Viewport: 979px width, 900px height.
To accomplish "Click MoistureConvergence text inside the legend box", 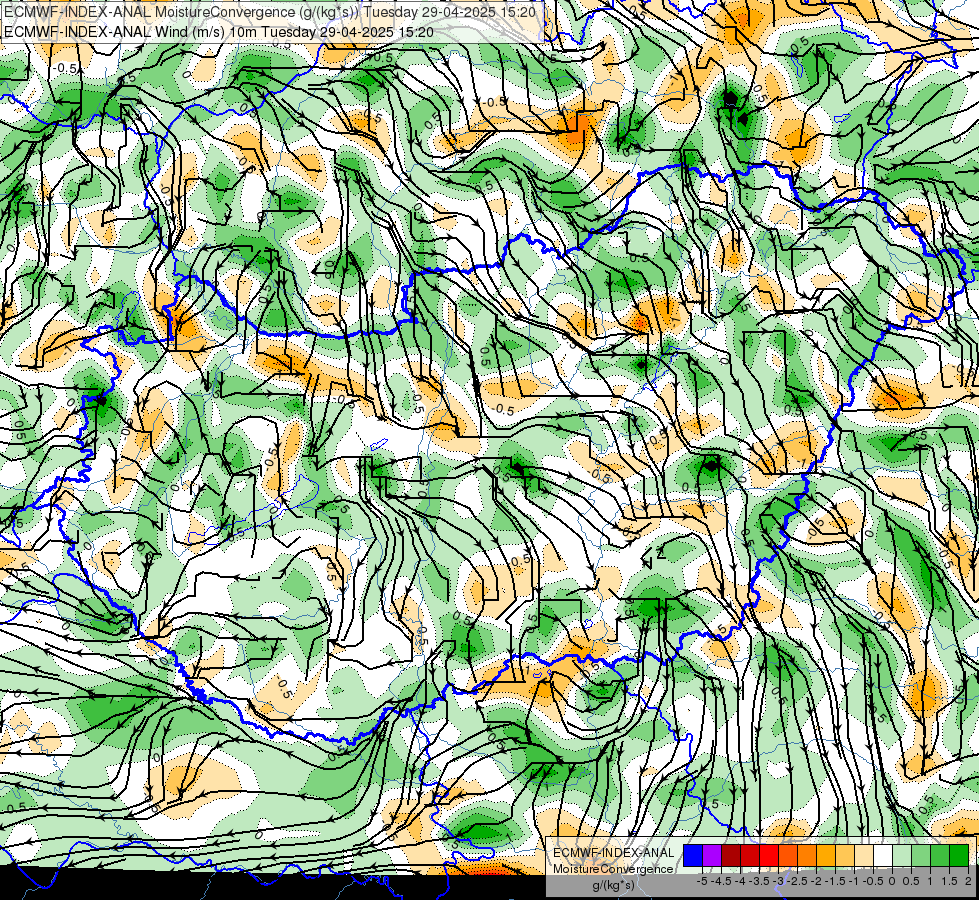I will click(613, 869).
